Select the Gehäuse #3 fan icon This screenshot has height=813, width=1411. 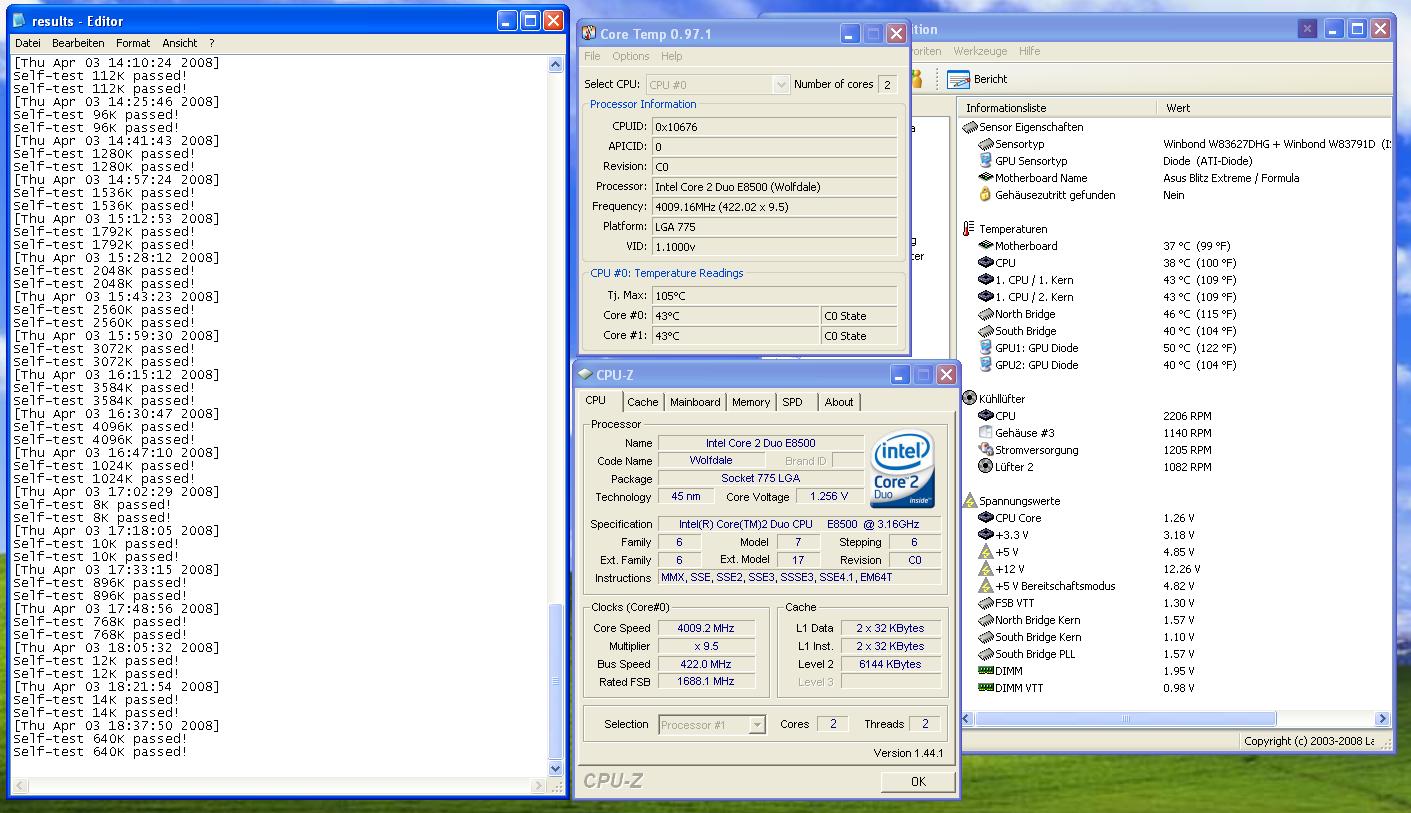click(986, 433)
